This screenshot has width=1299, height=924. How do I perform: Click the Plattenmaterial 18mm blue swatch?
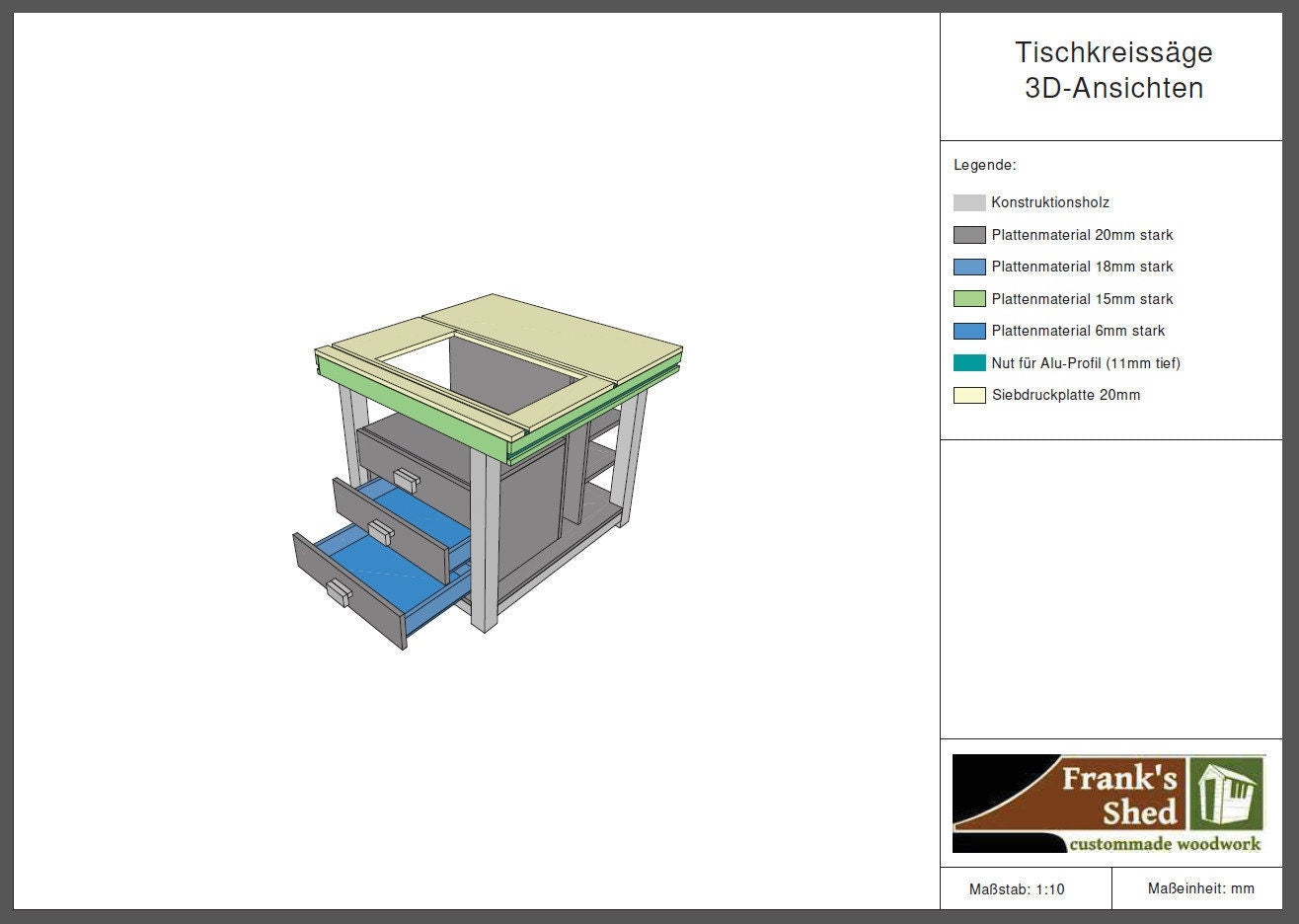(969, 267)
